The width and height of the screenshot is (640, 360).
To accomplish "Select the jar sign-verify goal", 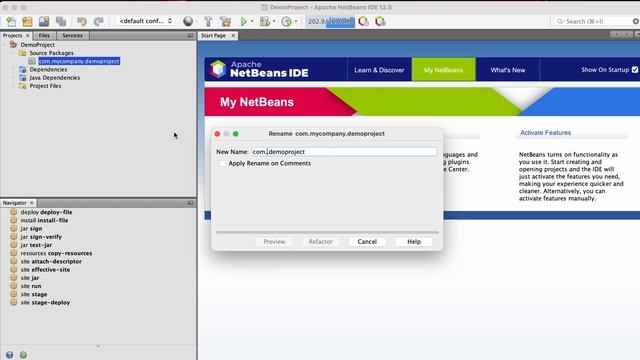I will pos(41,237).
